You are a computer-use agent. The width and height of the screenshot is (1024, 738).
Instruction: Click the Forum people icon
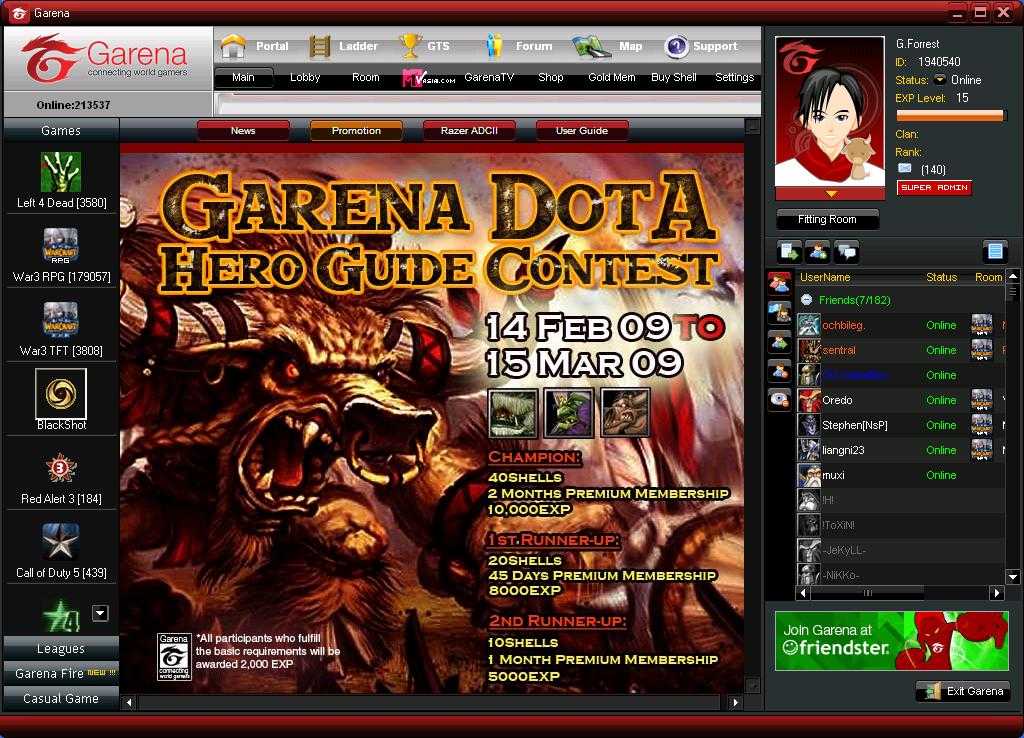pos(494,46)
